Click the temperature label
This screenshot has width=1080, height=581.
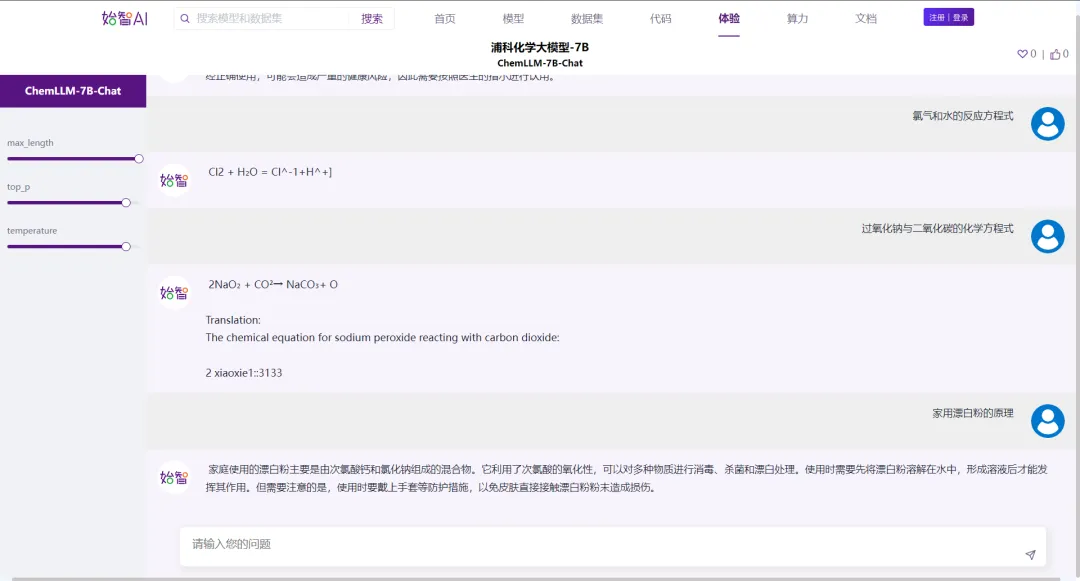[x=32, y=231]
